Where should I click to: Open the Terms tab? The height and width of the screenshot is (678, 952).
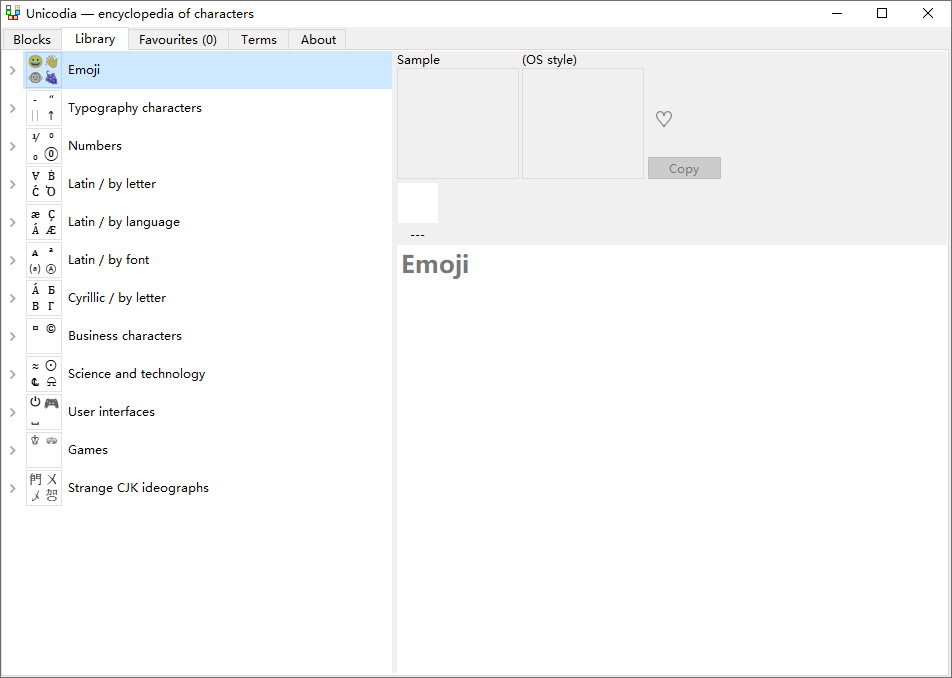pos(258,40)
